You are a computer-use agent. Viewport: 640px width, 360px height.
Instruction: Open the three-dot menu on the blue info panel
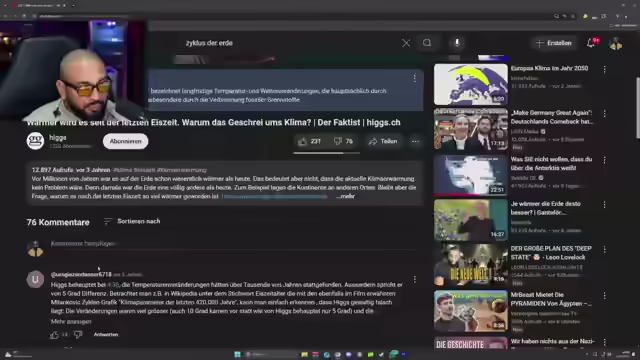coord(415,78)
